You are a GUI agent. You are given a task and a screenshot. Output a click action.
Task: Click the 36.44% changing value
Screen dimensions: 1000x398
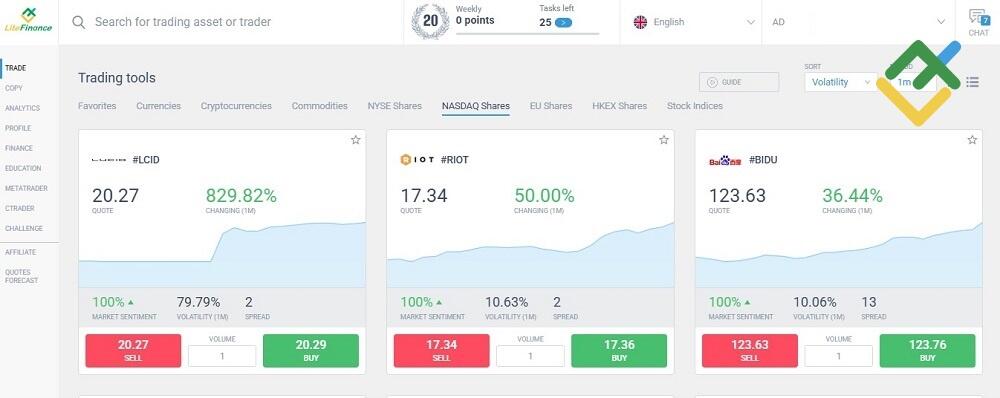(x=852, y=196)
